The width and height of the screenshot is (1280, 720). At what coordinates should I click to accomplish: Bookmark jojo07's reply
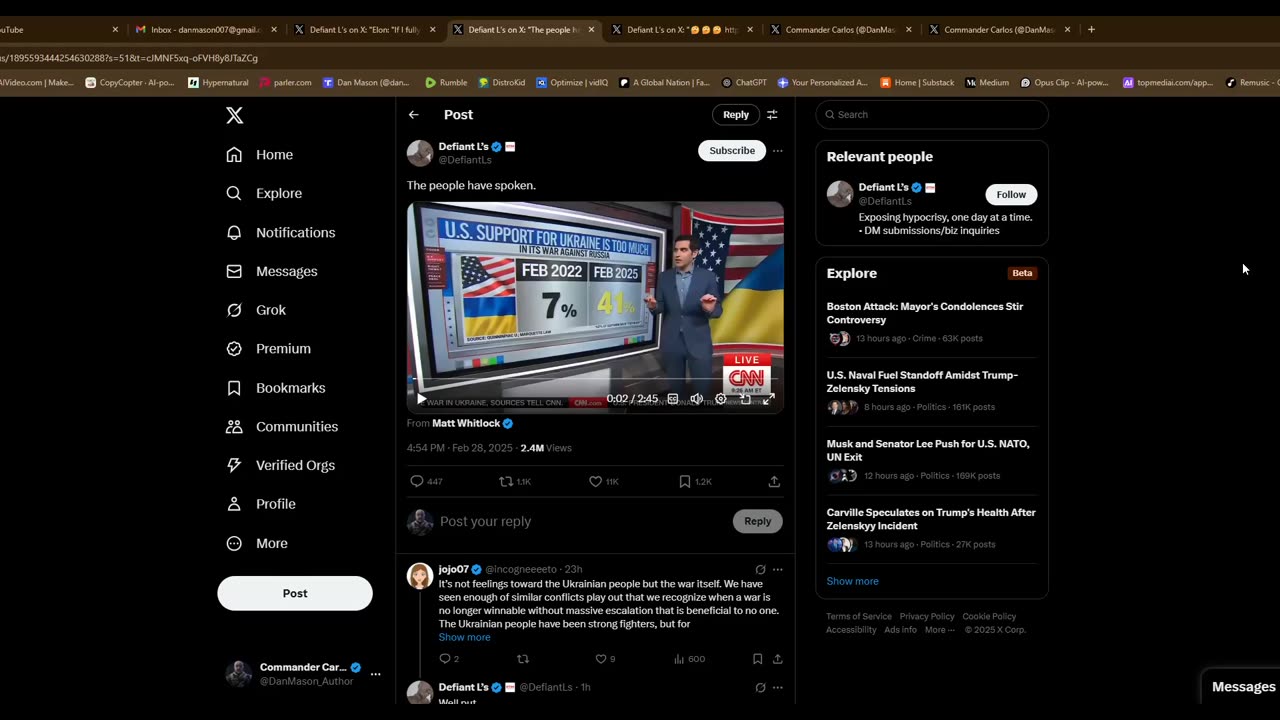click(x=757, y=659)
